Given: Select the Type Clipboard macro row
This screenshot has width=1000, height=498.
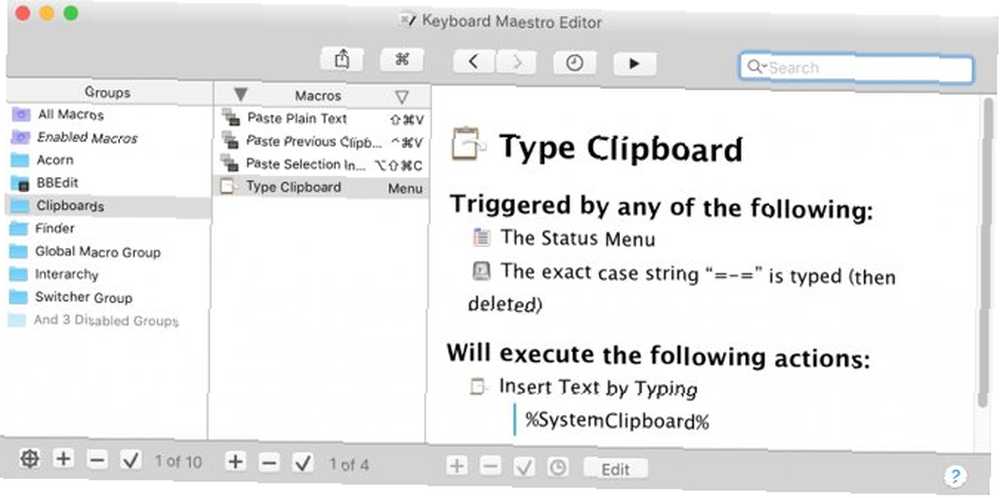Looking at the screenshot, I should (x=321, y=187).
